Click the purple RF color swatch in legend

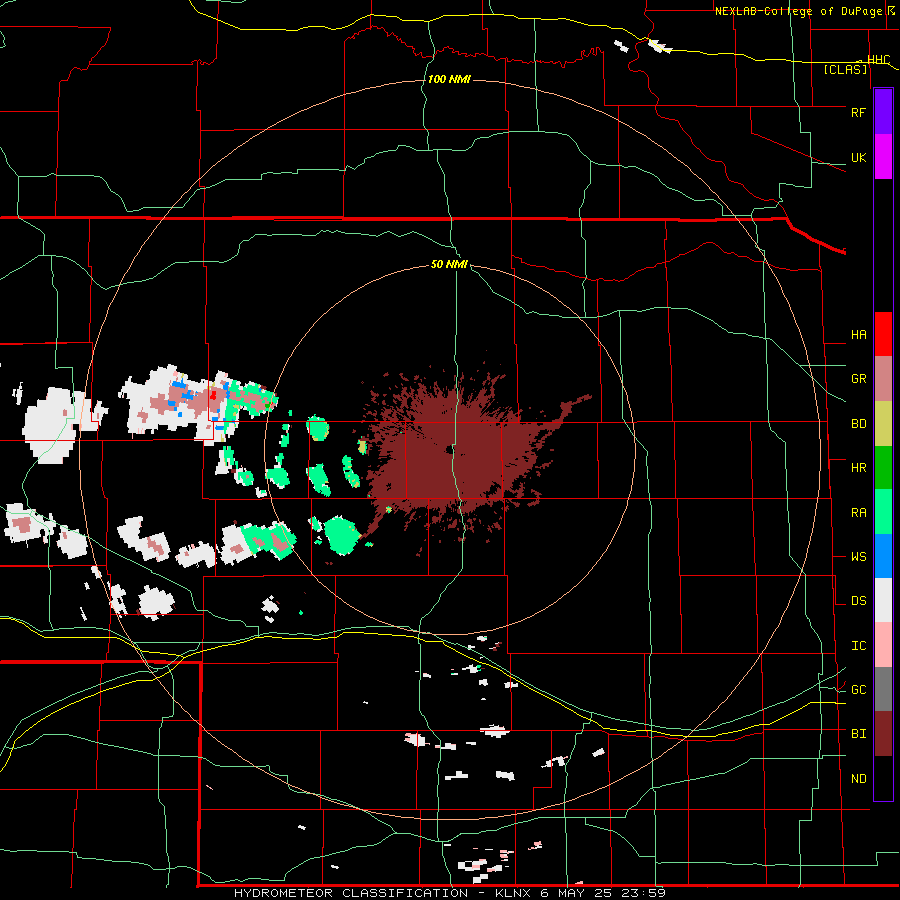coord(883,112)
